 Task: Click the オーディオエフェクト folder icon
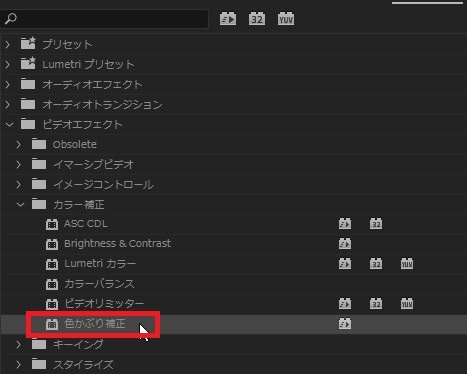28,84
